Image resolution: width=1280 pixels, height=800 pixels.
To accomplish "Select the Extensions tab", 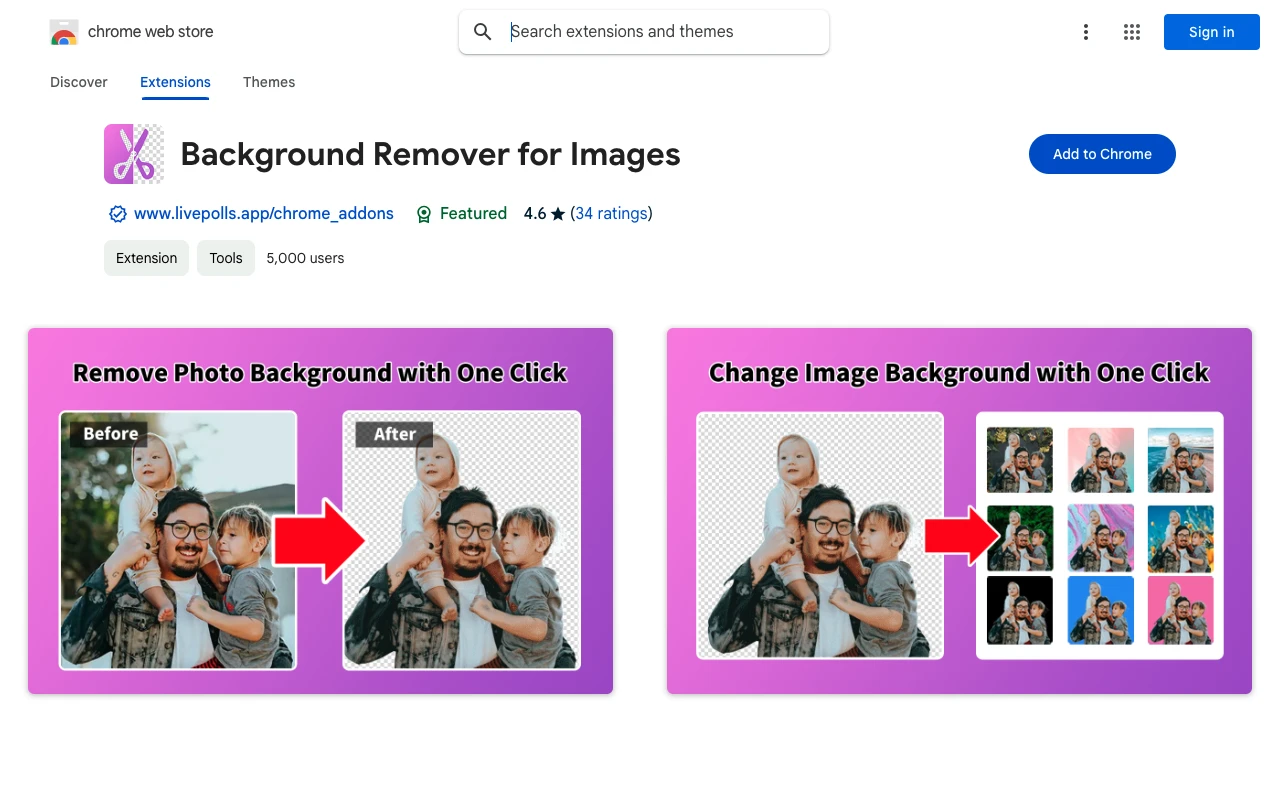I will [x=175, y=82].
